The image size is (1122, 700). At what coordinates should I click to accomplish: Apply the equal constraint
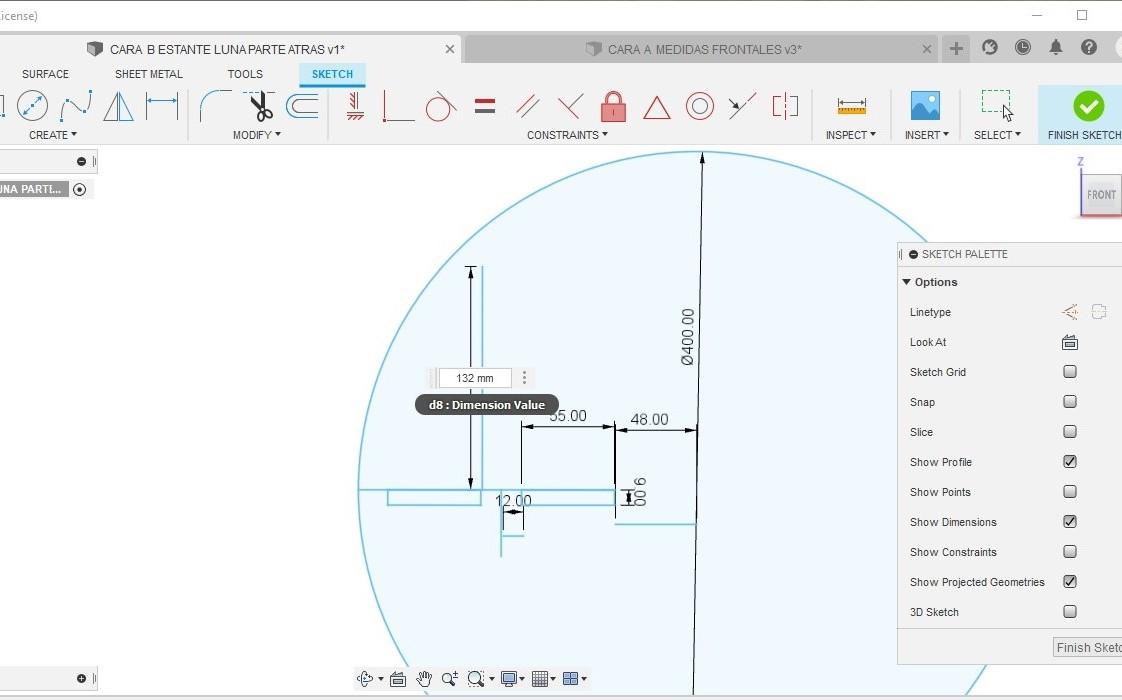point(484,106)
